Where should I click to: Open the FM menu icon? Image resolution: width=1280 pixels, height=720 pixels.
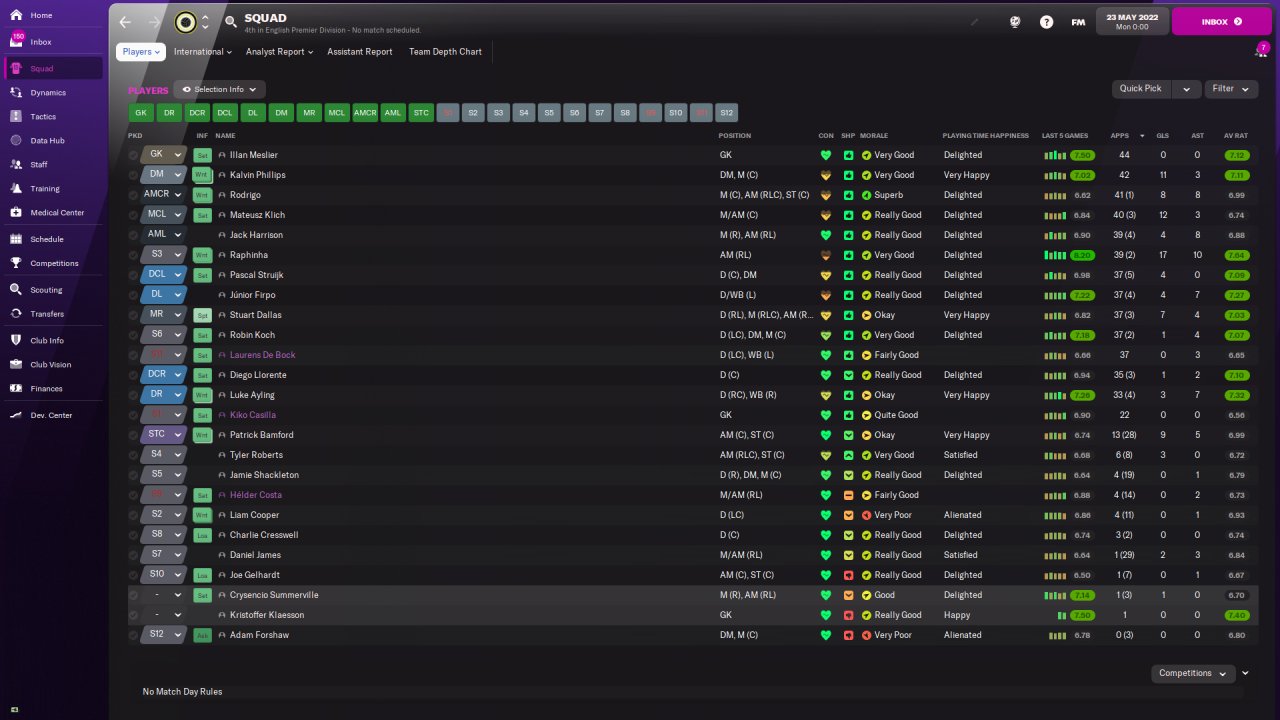click(1078, 22)
